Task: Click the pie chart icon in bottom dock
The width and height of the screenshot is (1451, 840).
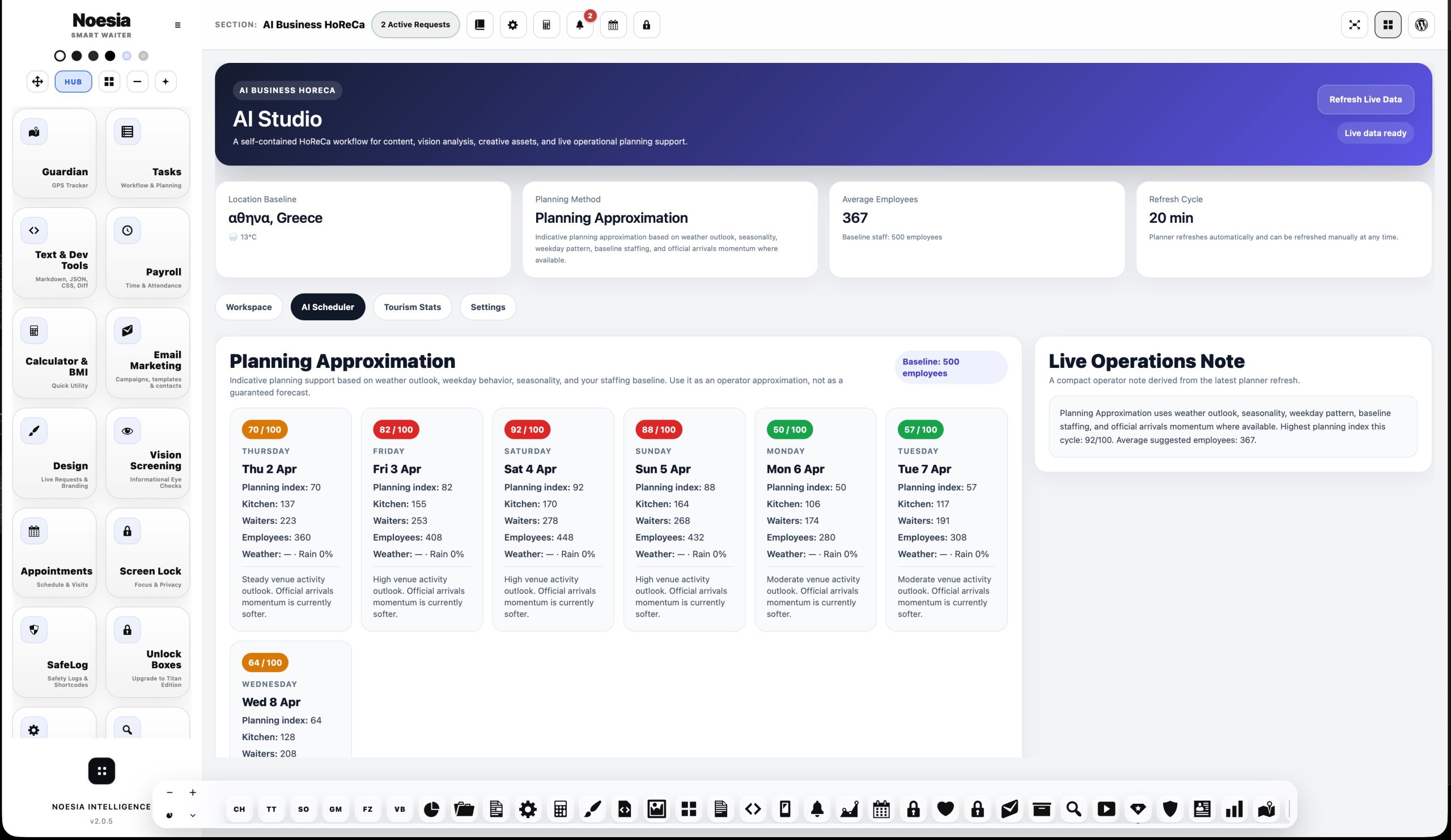Action: tap(432, 809)
